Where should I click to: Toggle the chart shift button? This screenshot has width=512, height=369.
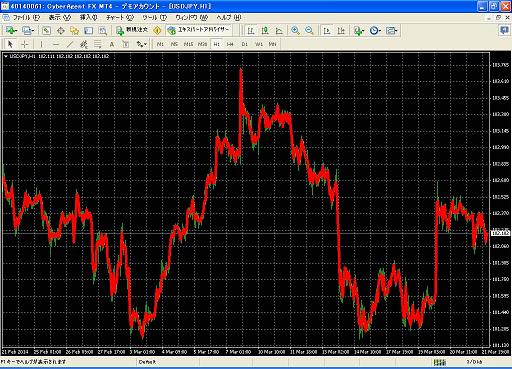tap(341, 31)
